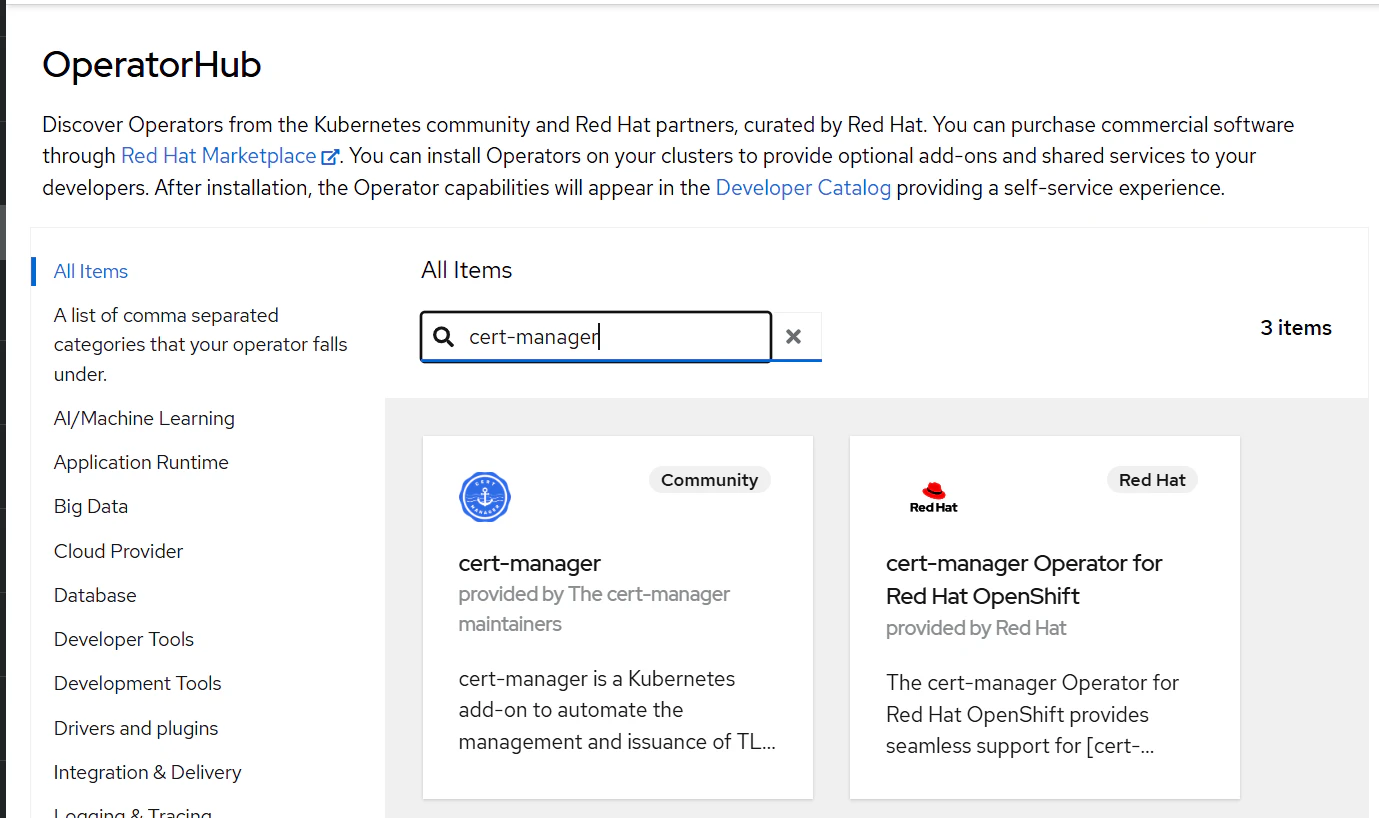Select the All Items category
The width and height of the screenshot is (1379, 818).
click(x=91, y=271)
